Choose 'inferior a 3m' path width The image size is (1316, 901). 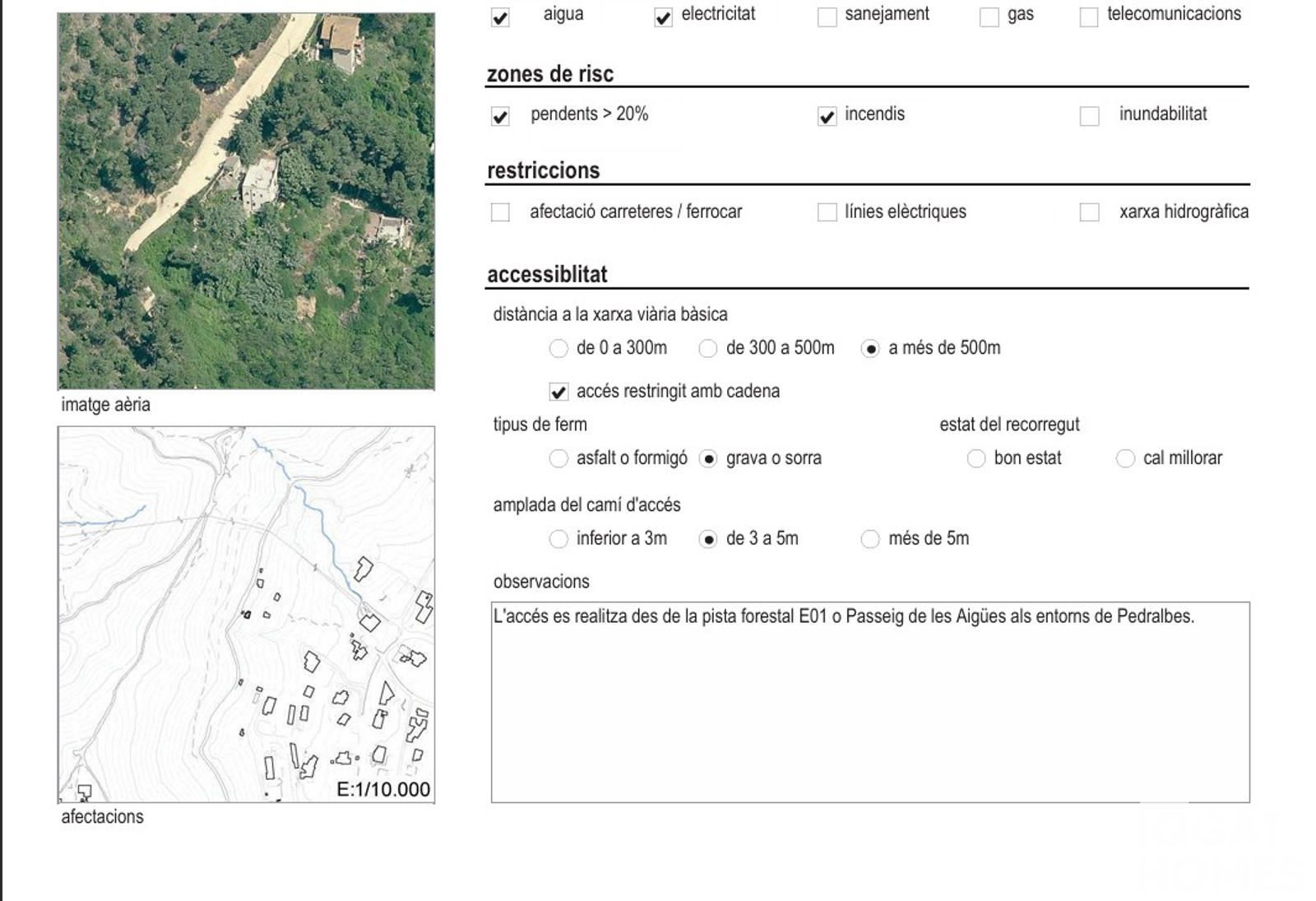coord(558,540)
